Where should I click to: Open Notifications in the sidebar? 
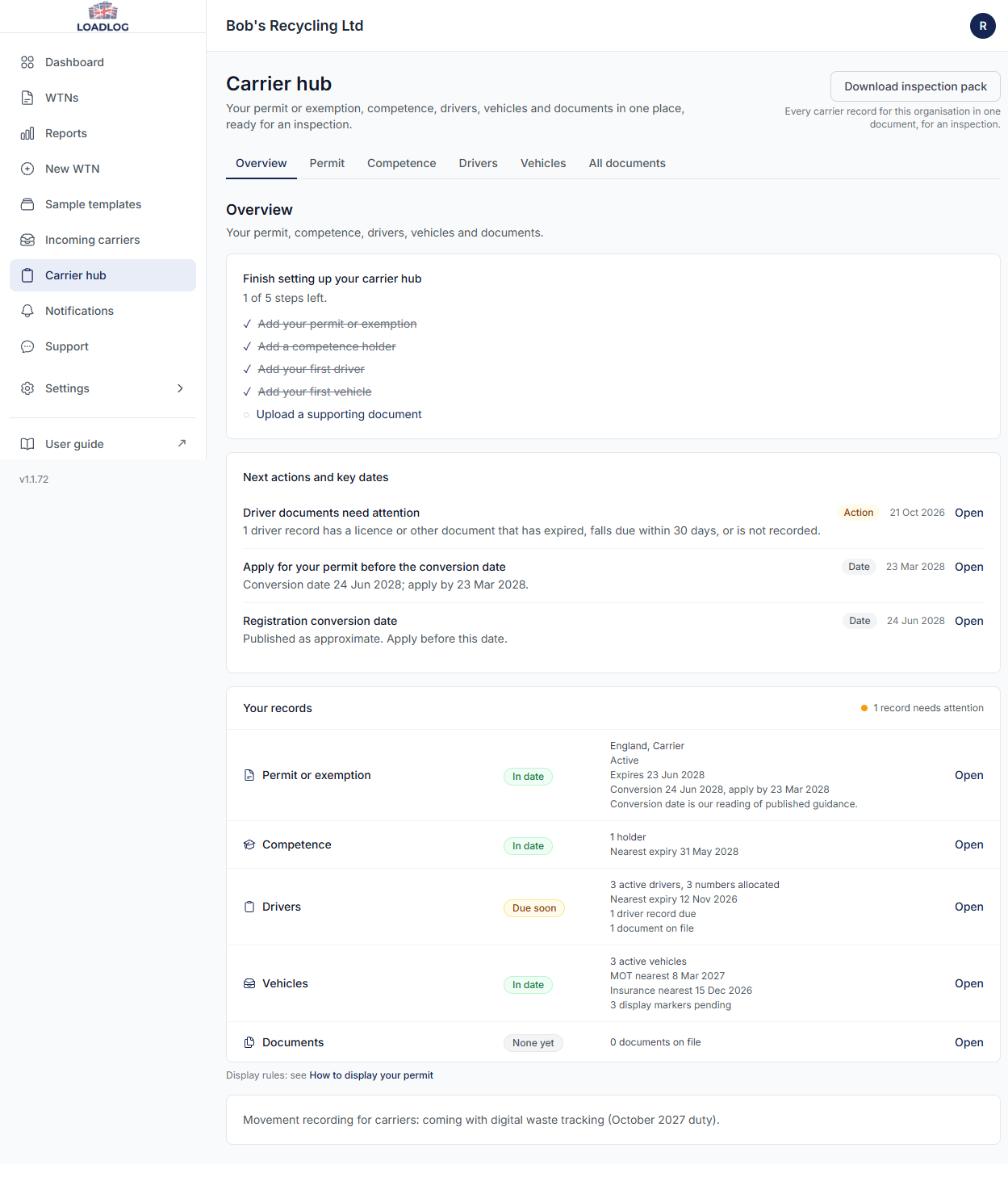coord(102,311)
